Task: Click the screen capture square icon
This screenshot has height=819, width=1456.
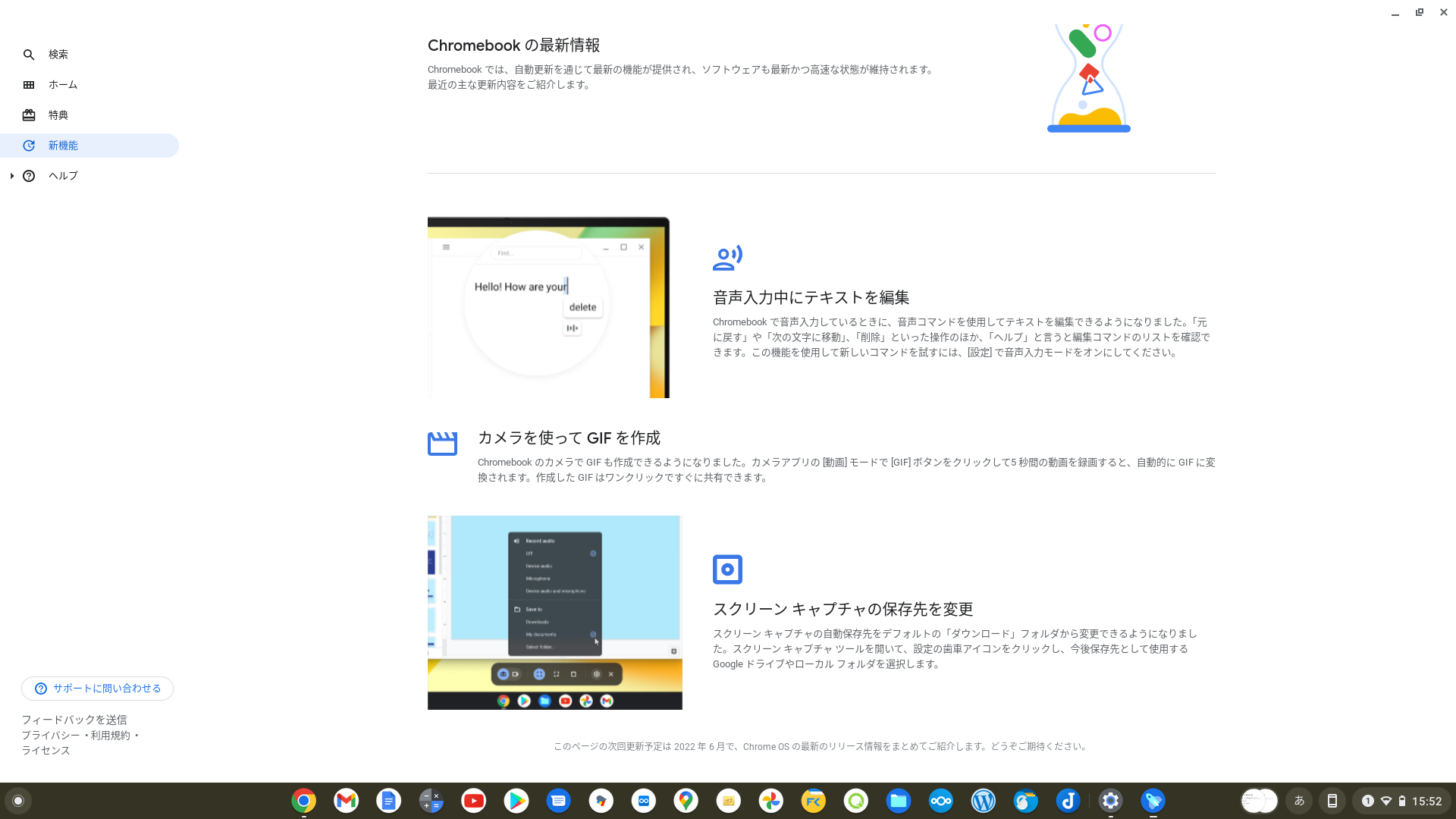Action: coord(727,570)
